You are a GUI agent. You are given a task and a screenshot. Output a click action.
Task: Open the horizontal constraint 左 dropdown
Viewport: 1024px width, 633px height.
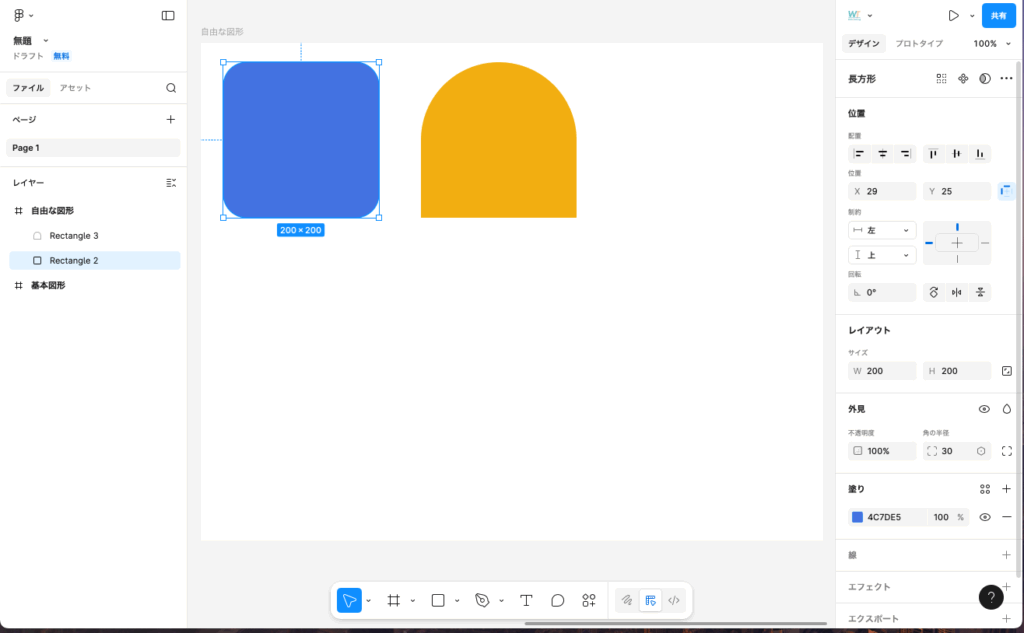[x=882, y=230]
